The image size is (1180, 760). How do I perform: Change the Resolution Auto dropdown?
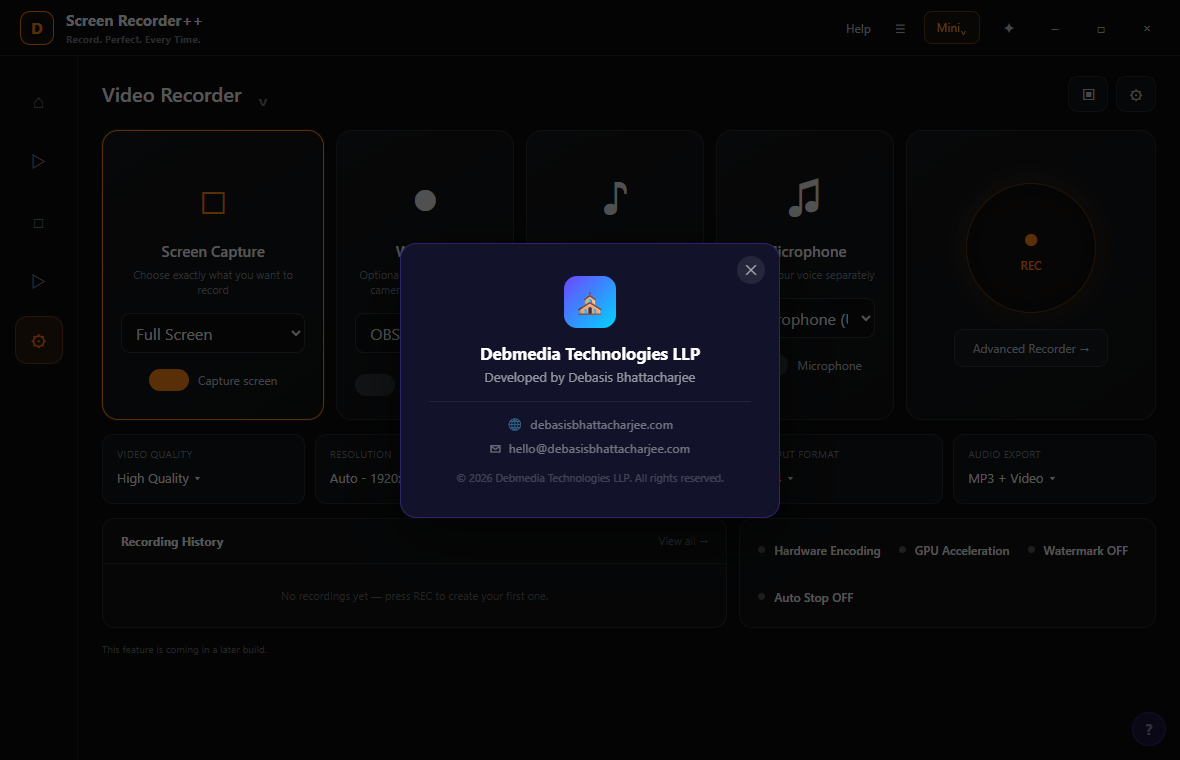coord(359,469)
